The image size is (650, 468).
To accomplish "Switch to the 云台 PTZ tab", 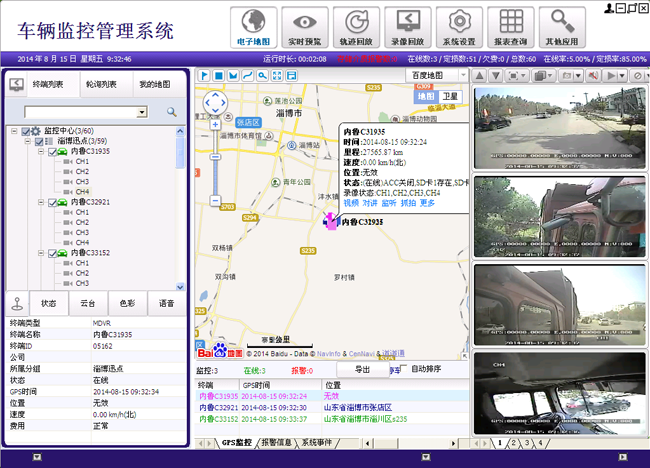I will point(87,303).
